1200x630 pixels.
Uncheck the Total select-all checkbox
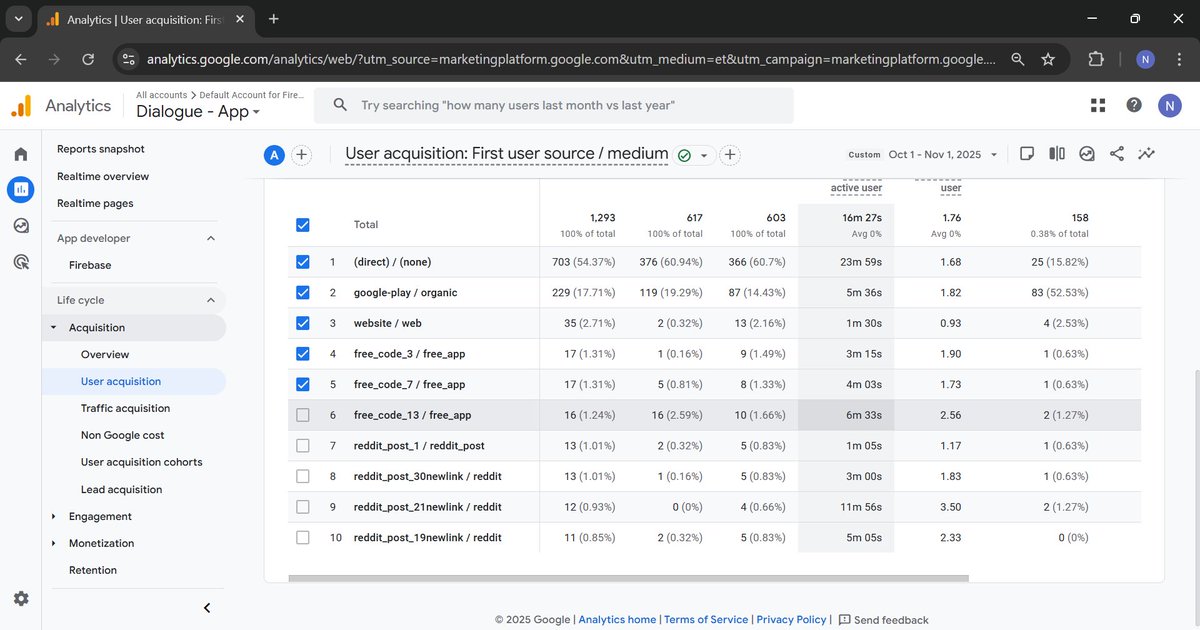[x=302, y=225]
